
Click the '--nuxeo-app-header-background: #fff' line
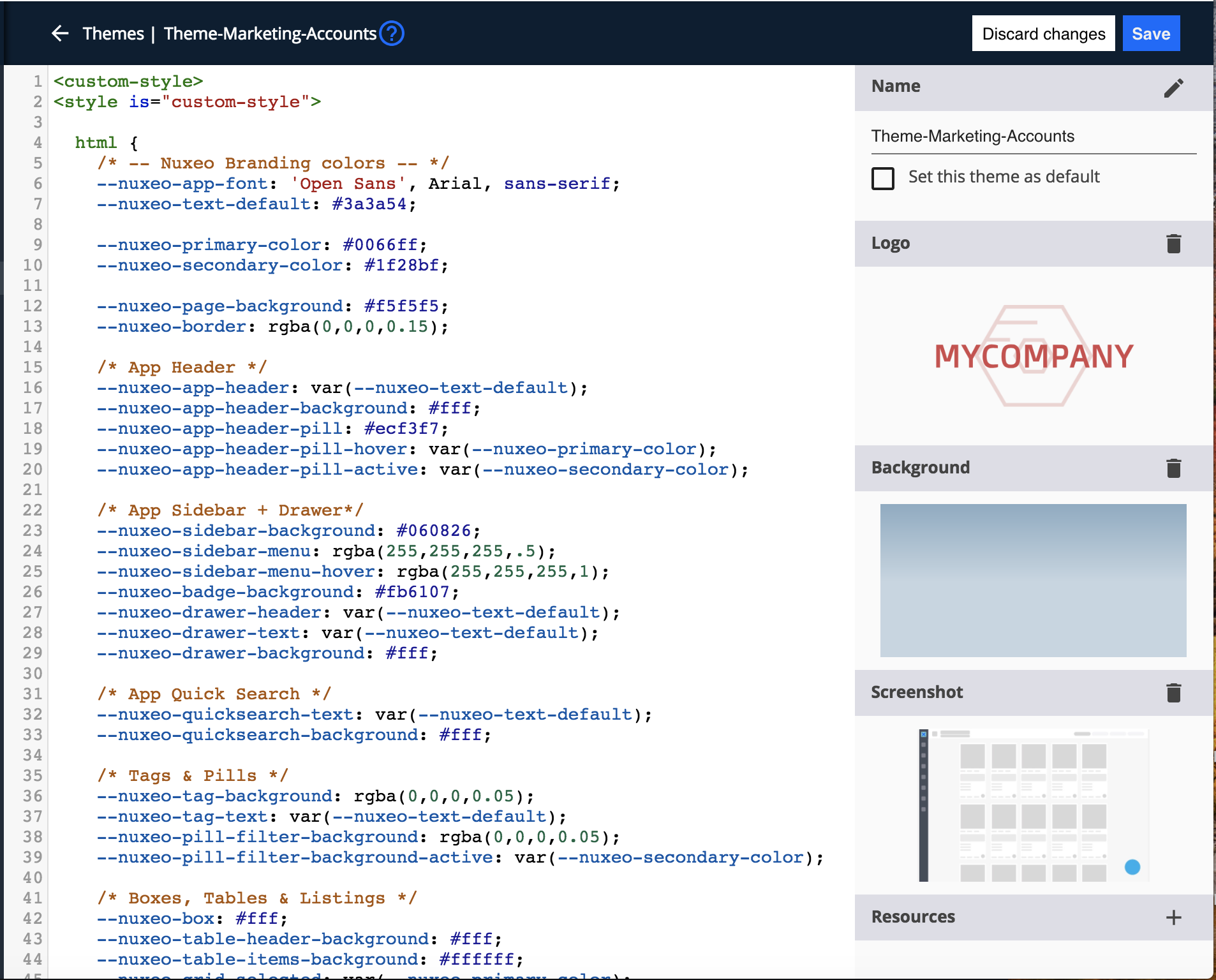(x=288, y=408)
